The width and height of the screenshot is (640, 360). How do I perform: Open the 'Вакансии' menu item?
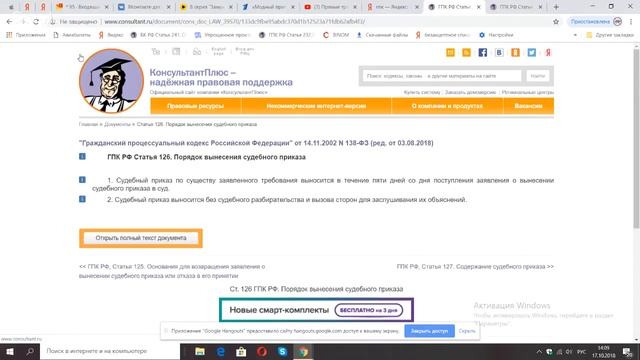pyautogui.click(x=529, y=106)
